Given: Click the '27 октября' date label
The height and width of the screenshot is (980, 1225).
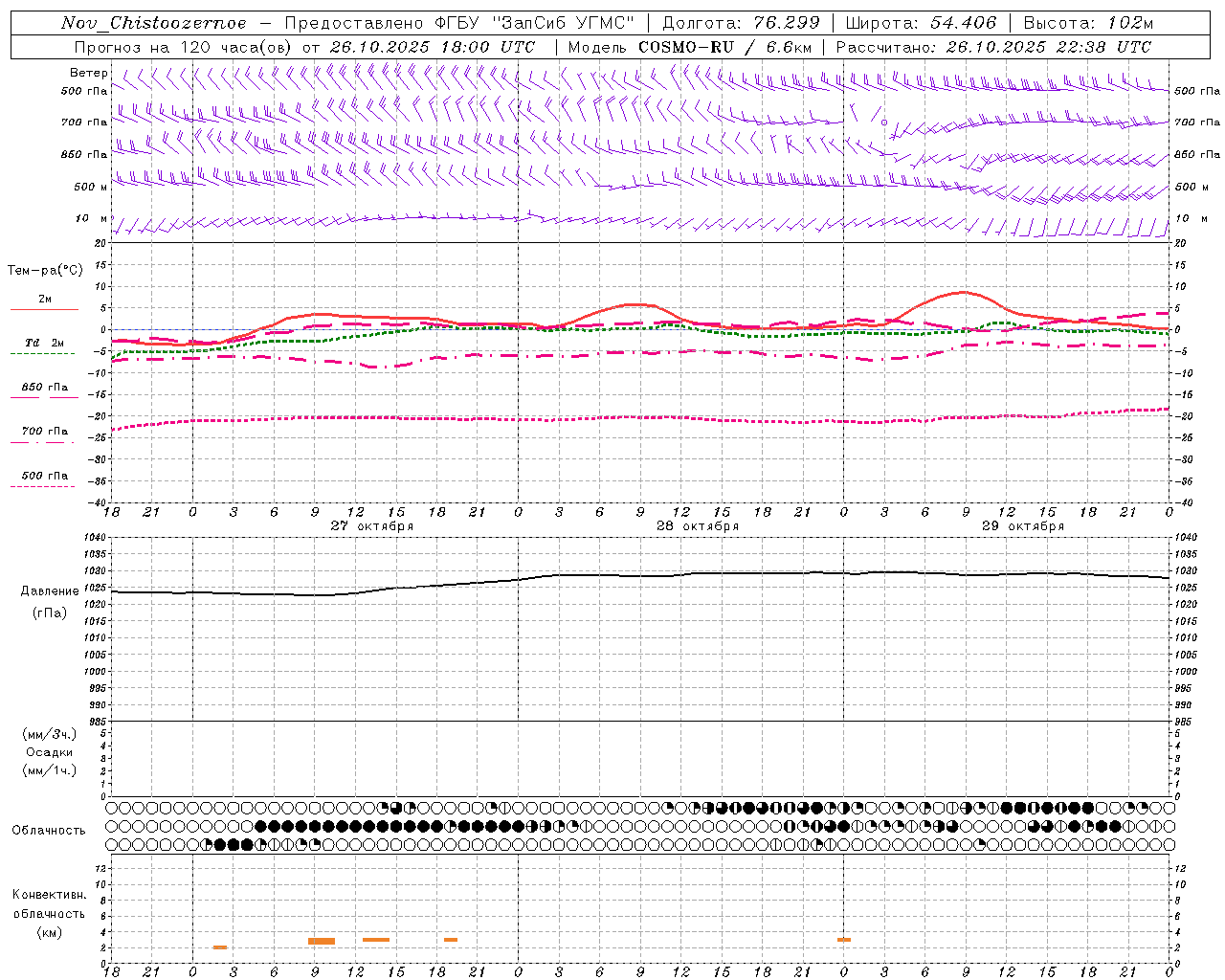Looking at the screenshot, I should [x=372, y=526].
